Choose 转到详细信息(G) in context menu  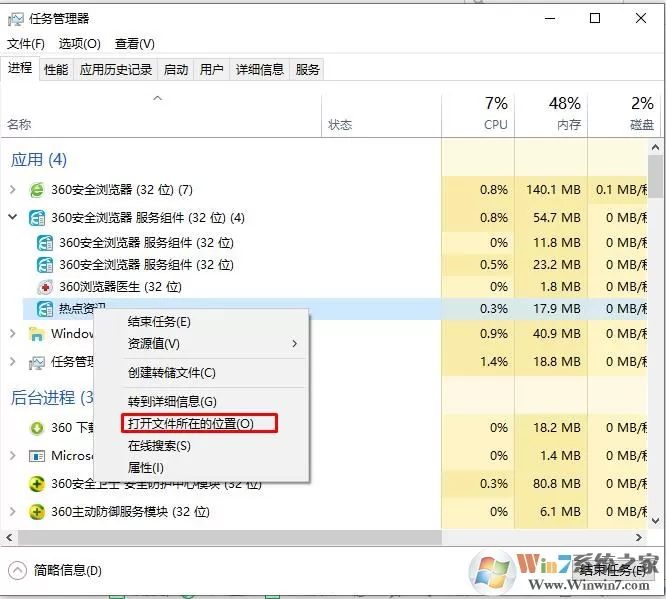172,401
